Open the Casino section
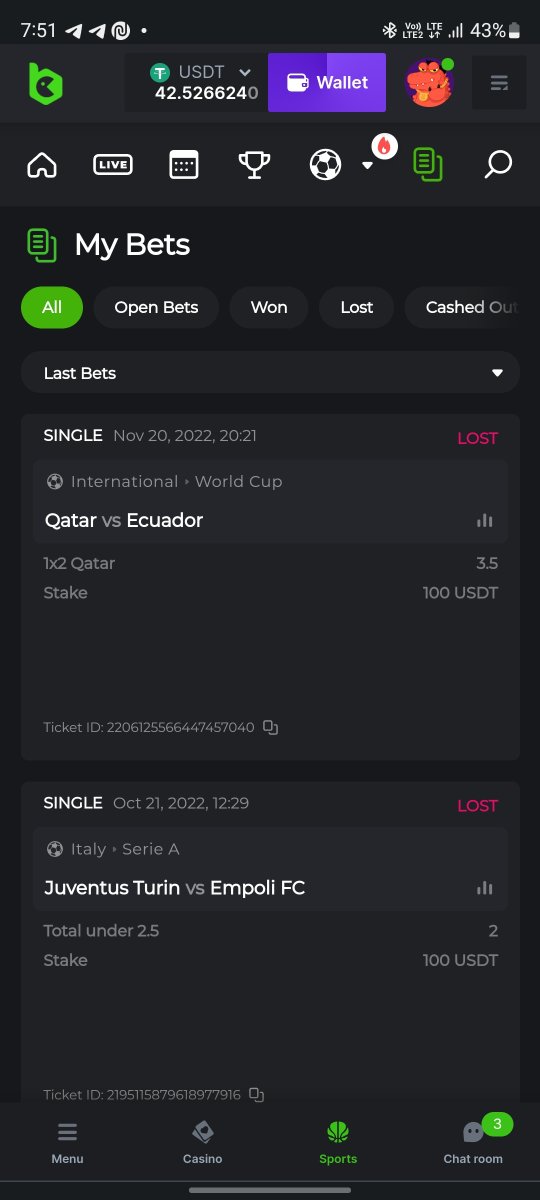Screen dimensions: 540x1200 [x=202, y=1143]
